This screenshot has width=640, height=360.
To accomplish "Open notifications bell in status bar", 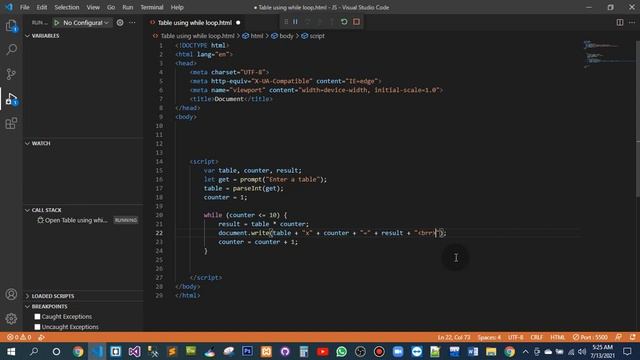I will pyautogui.click(x=632, y=337).
